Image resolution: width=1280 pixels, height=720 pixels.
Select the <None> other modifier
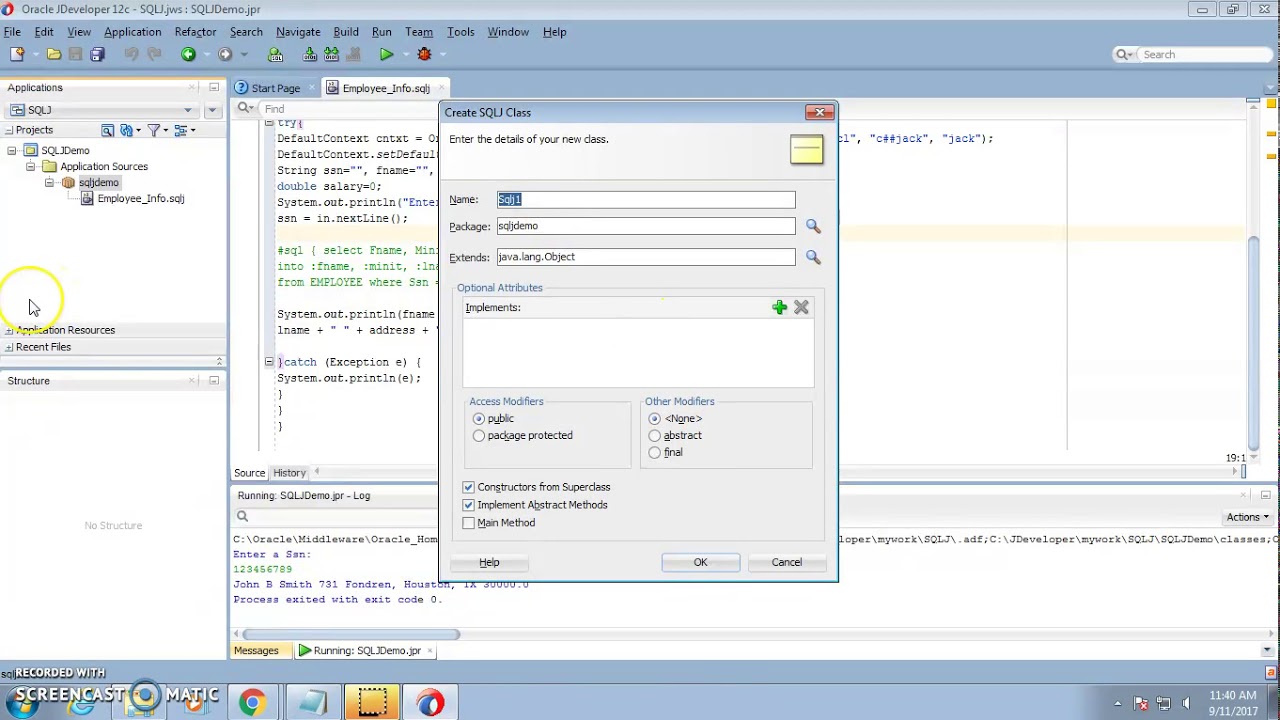coord(655,419)
